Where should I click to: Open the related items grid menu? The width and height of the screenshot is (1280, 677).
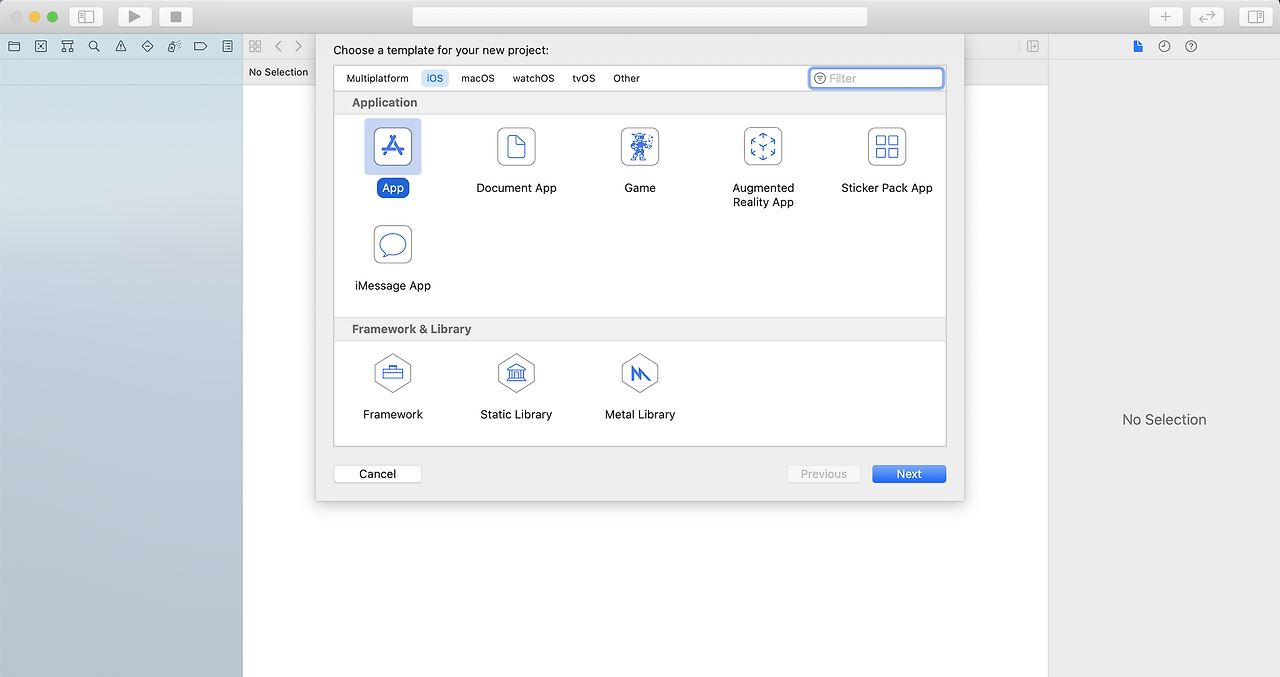pyautogui.click(x=255, y=46)
